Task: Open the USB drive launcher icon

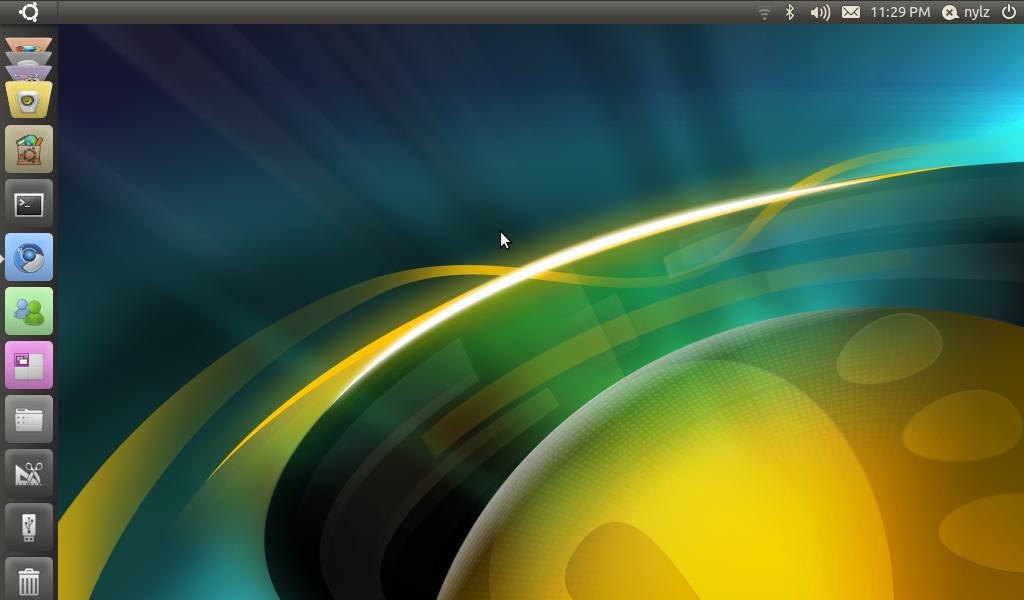Action: pyautogui.click(x=29, y=528)
